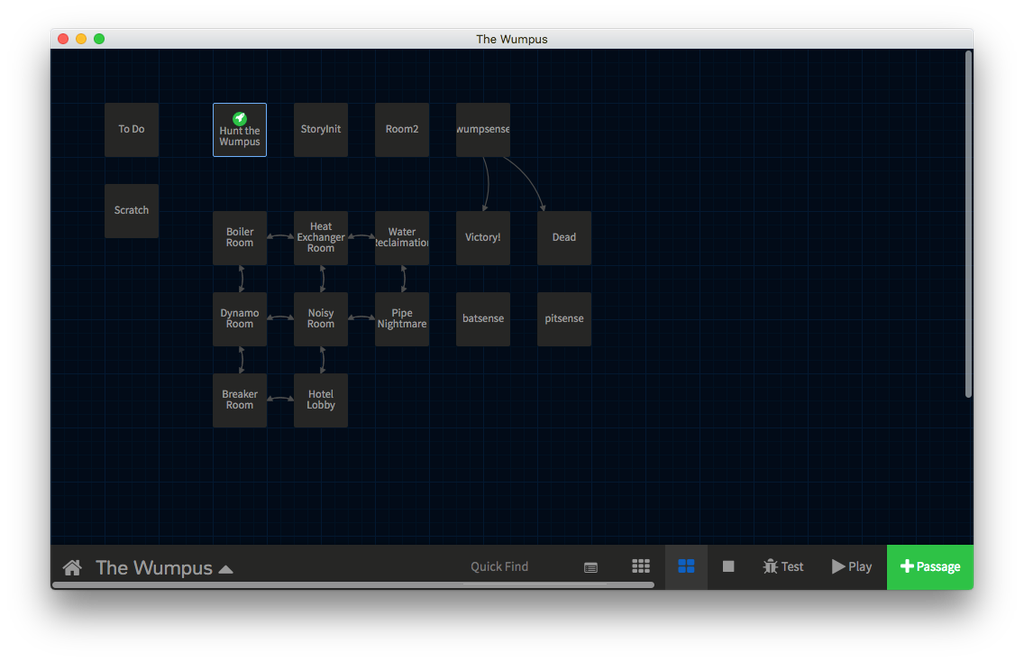The height and width of the screenshot is (662, 1024).
Task: Click the home icon in the toolbar
Action: (71, 567)
